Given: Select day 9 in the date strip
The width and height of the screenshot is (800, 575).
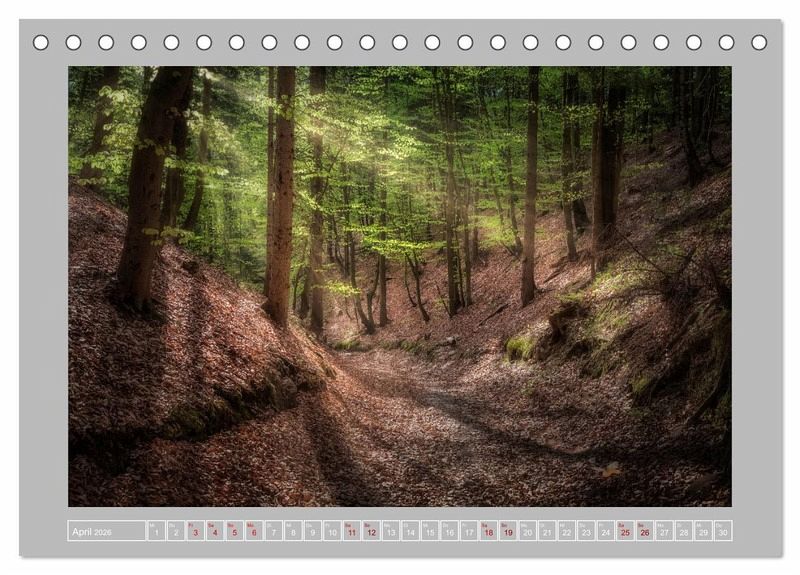Looking at the screenshot, I should point(313,531).
